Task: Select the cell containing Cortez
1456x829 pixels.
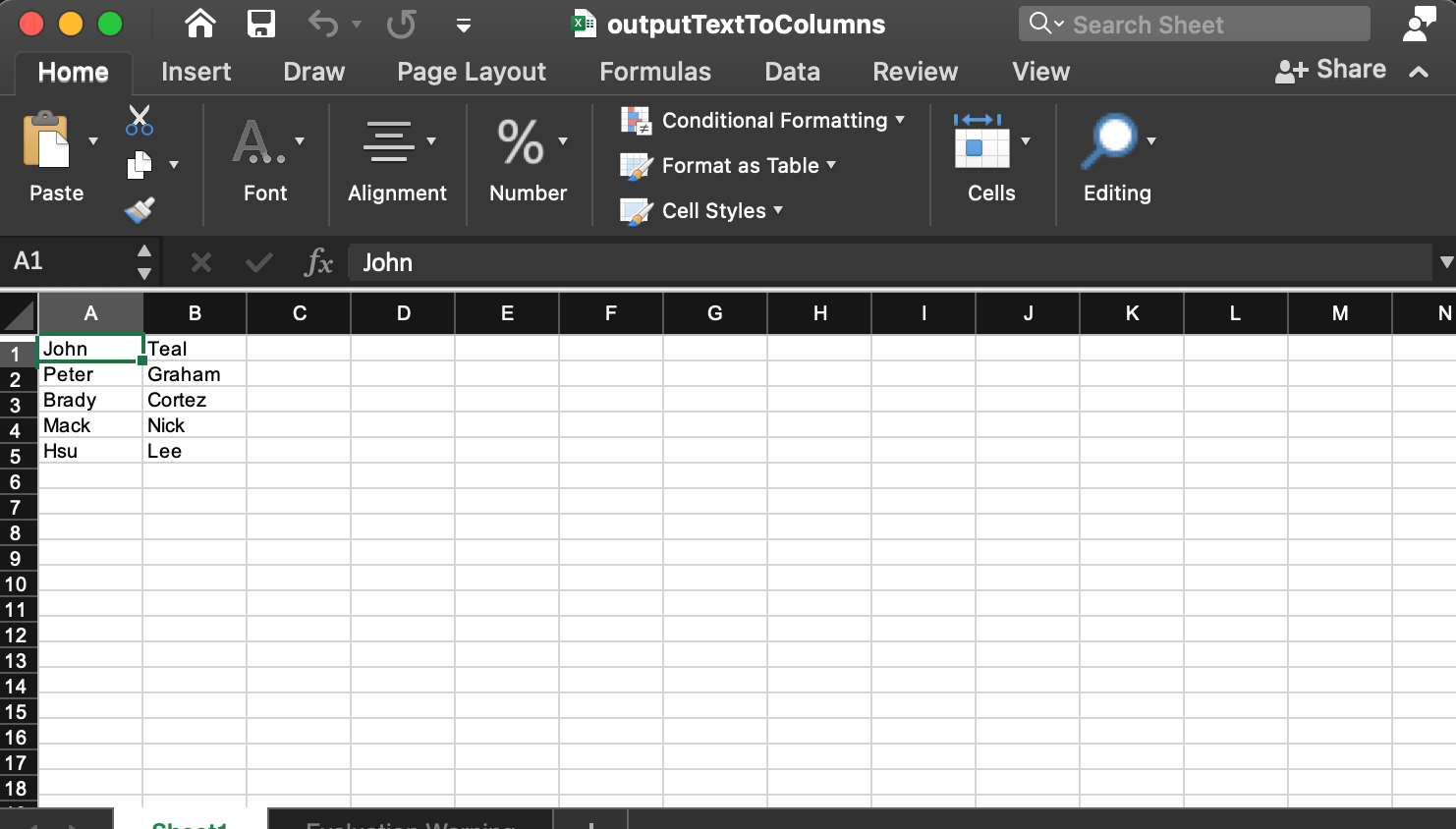Action: pyautogui.click(x=195, y=400)
